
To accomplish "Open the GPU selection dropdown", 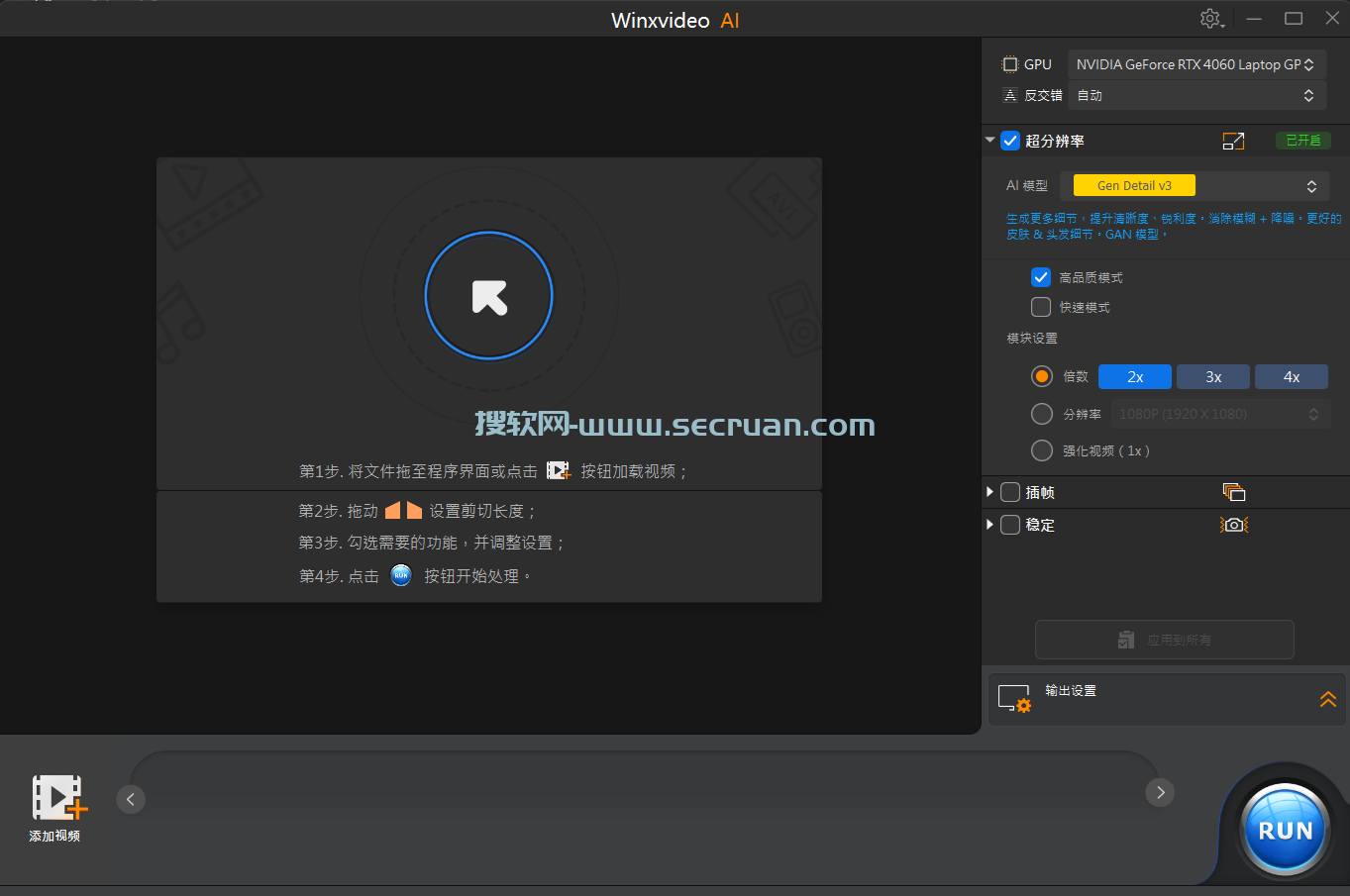I will click(1196, 64).
